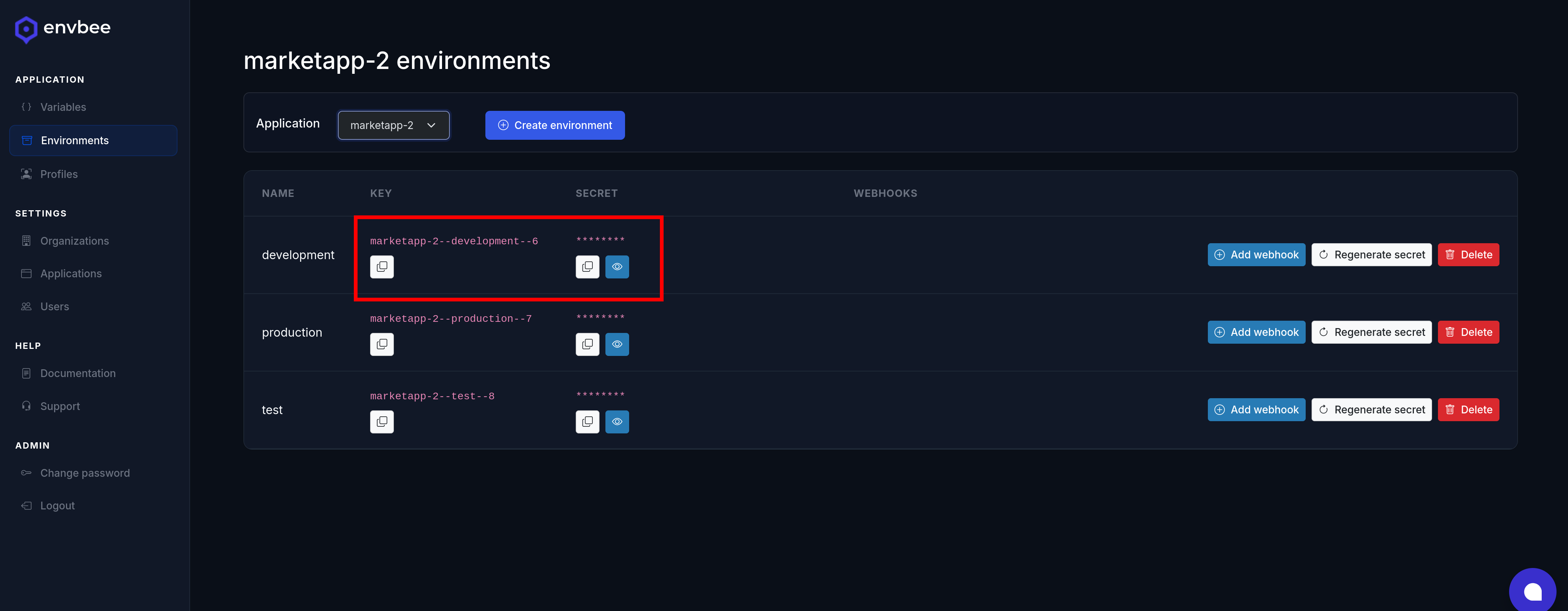Open Variables in the sidebar
This screenshot has height=611, width=1568.
click(94, 107)
